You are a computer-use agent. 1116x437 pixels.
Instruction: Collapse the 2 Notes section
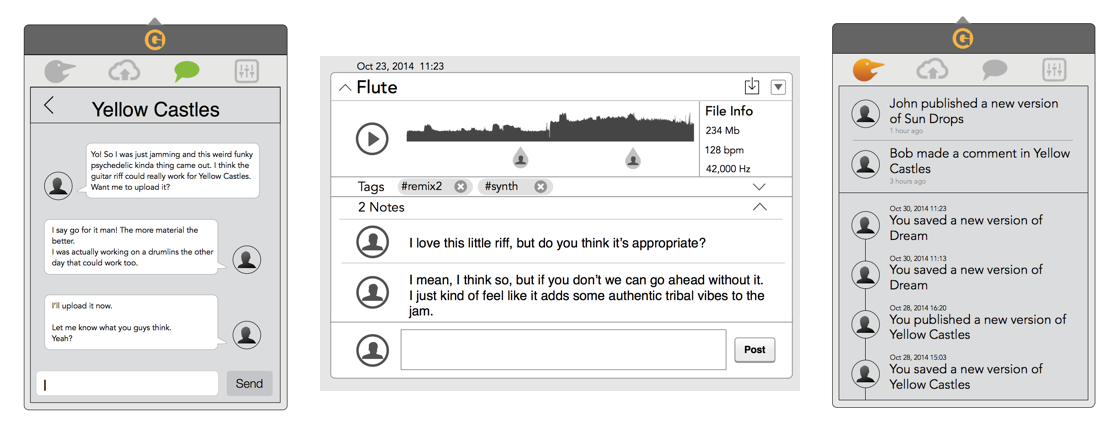click(x=759, y=207)
